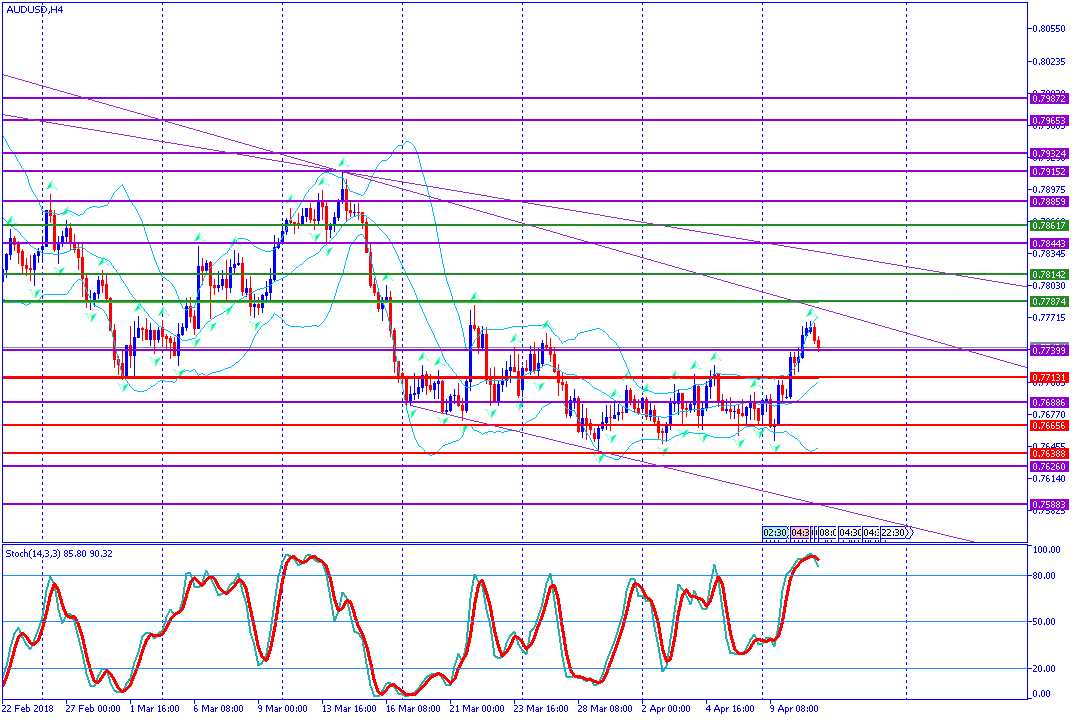Click the green 0.77874 price label
The height and width of the screenshot is (720, 1080).
pyautogui.click(x=1049, y=301)
